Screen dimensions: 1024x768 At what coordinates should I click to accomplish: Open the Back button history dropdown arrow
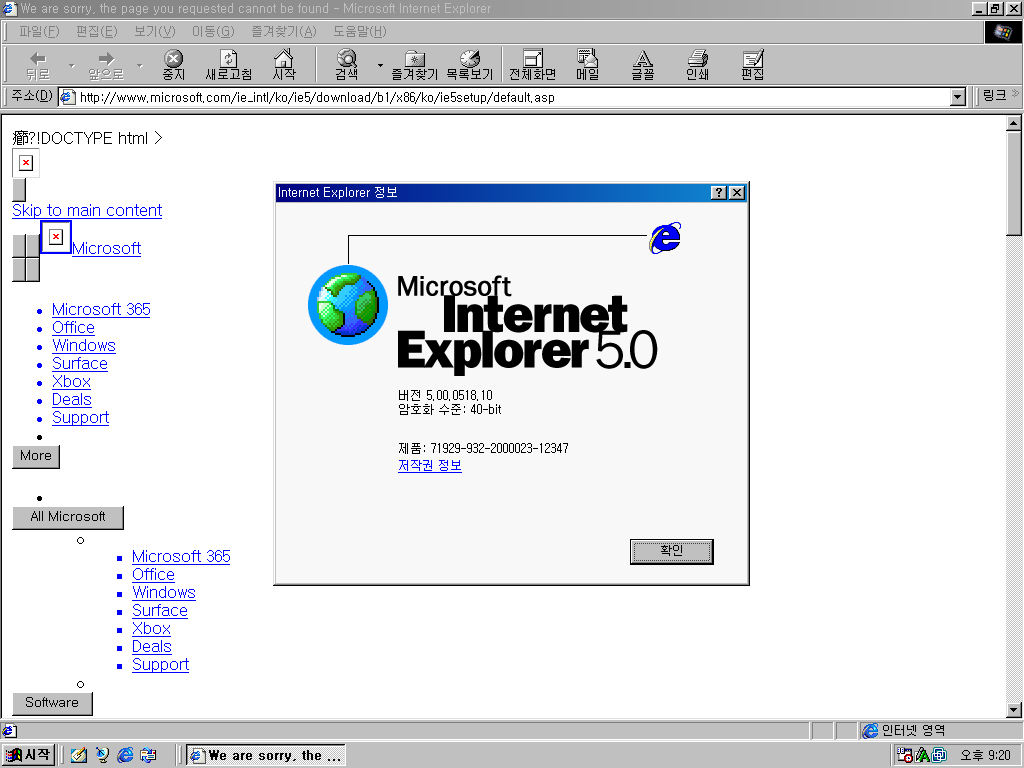(x=72, y=66)
